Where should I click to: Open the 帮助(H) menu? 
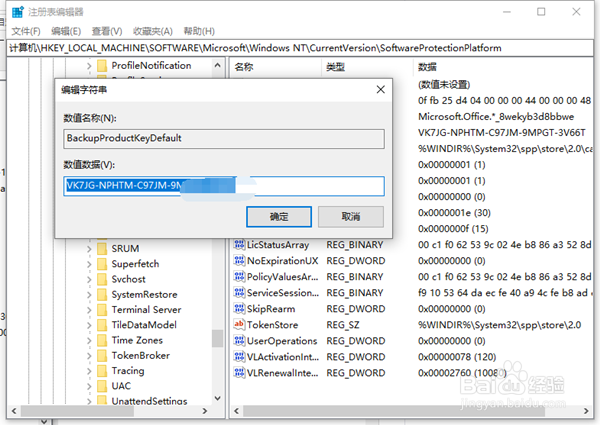click(199, 31)
